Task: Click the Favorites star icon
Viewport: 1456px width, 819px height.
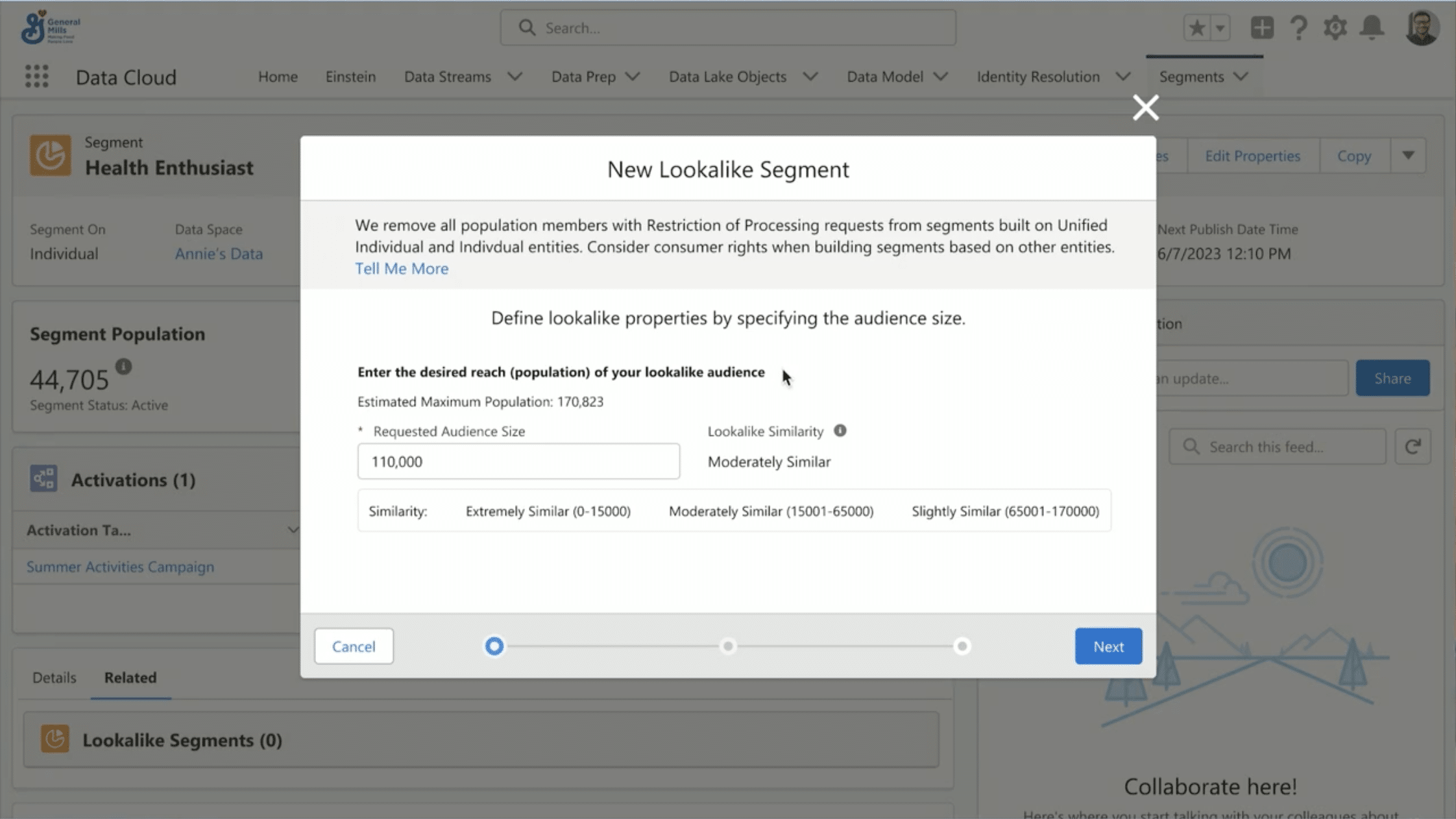Action: click(1197, 28)
